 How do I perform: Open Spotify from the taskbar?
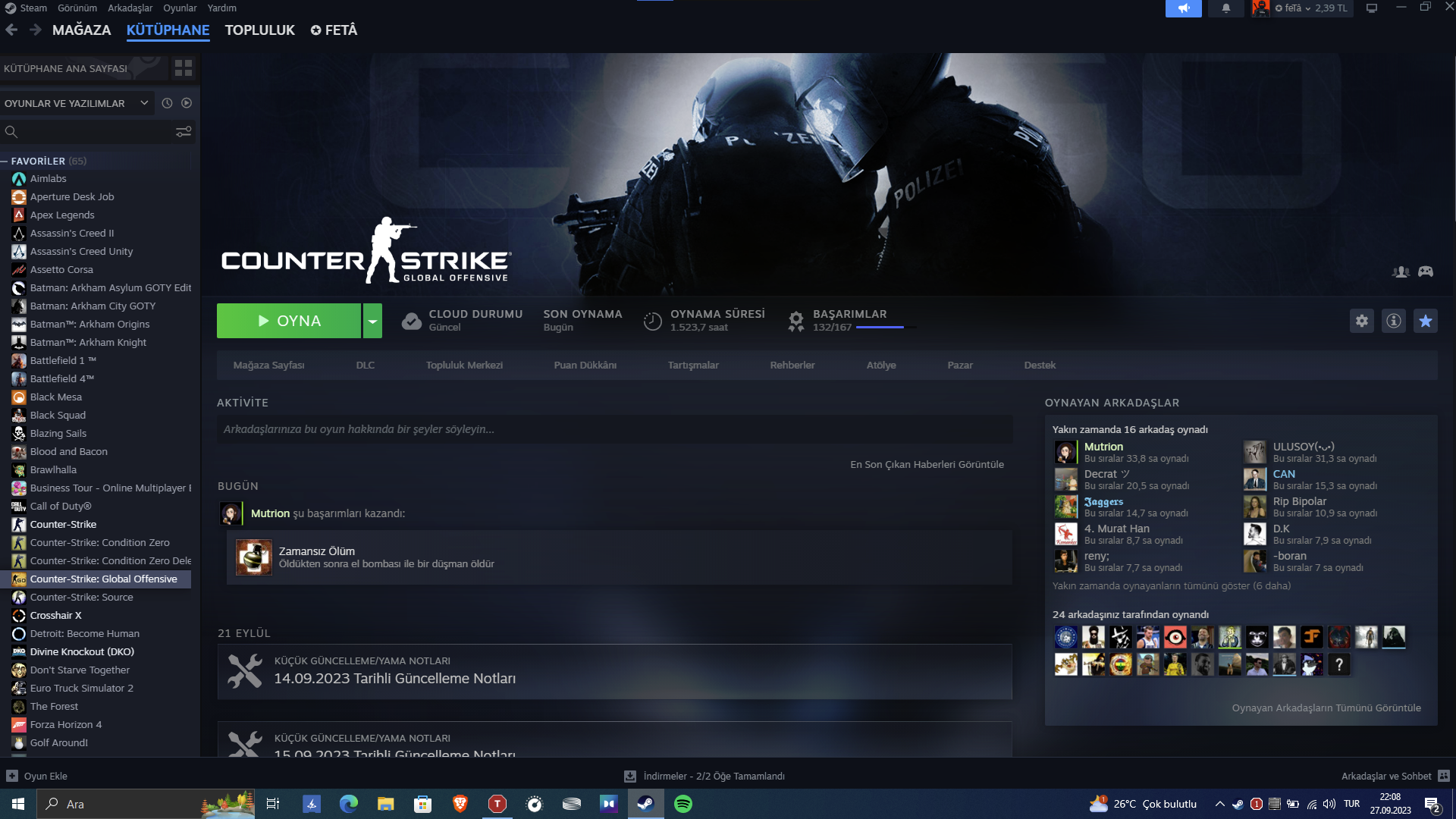click(x=683, y=804)
